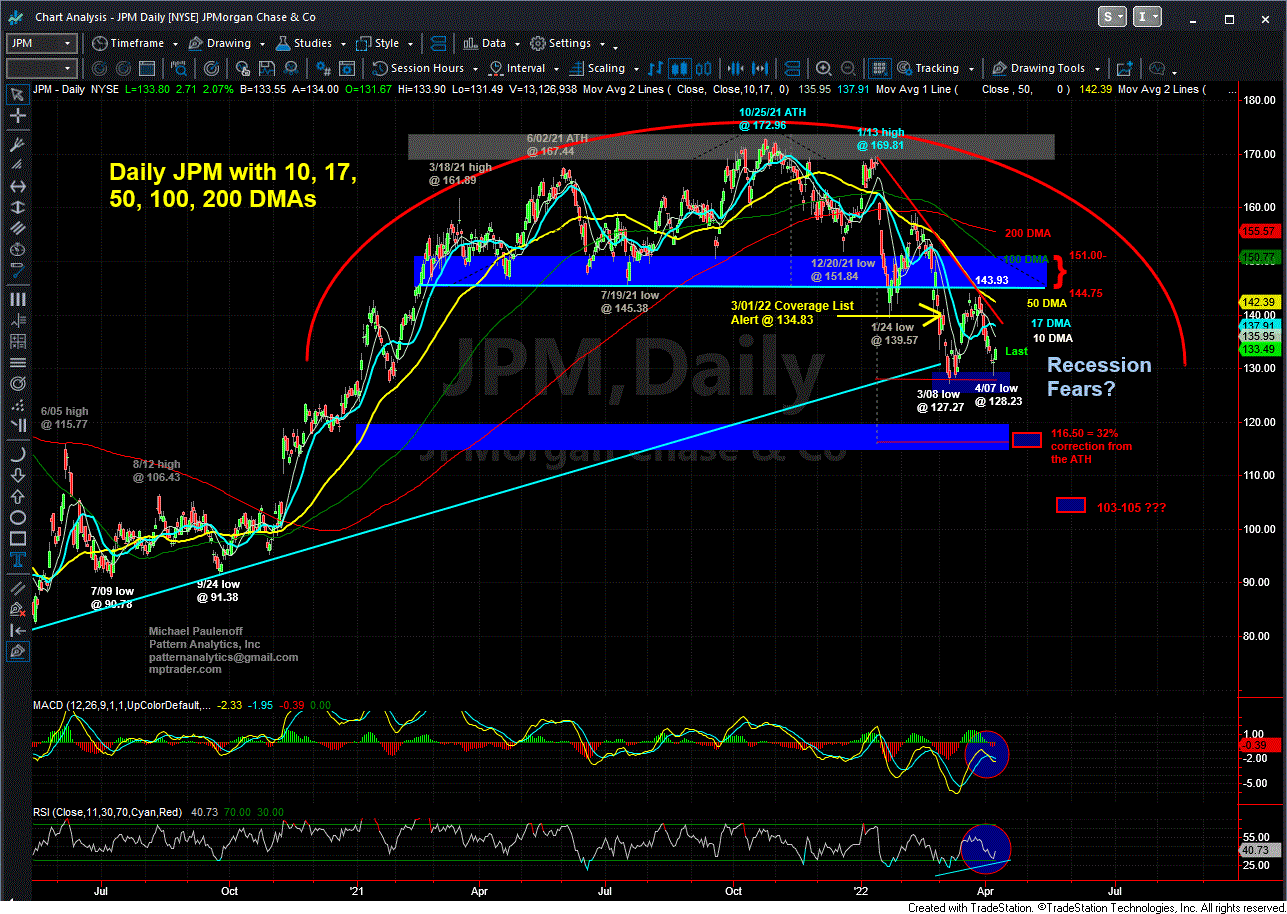Image resolution: width=1287 pixels, height=914 pixels.
Task: Click the bar type icon after Scaling
Action: (x=656, y=69)
